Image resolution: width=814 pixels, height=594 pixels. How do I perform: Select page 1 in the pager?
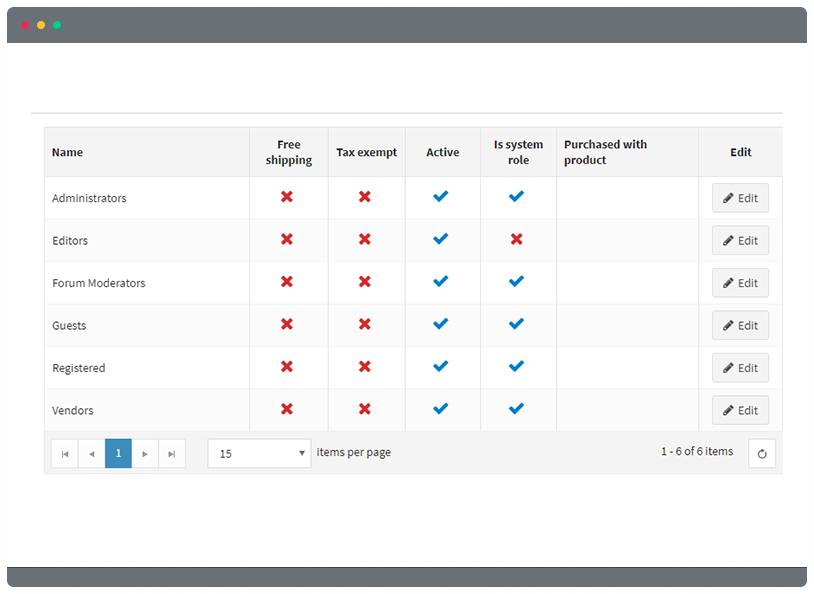tap(118, 453)
